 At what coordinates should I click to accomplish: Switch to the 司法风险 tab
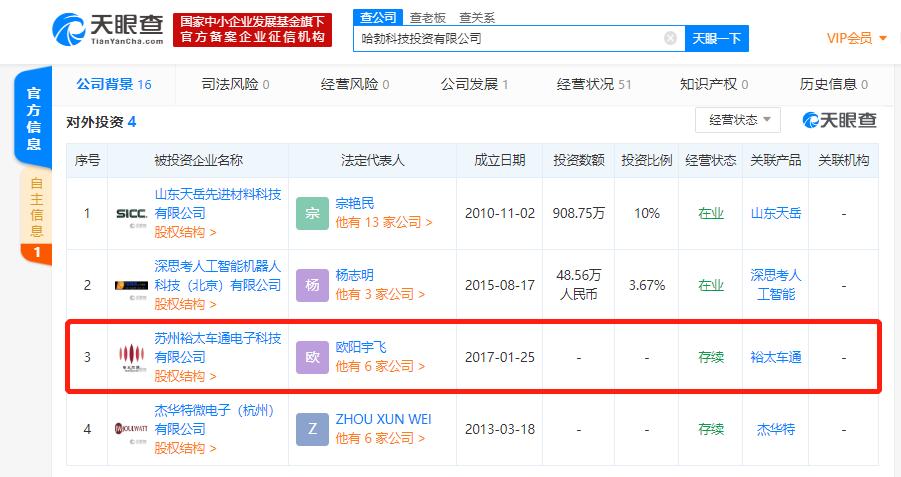coord(235,85)
